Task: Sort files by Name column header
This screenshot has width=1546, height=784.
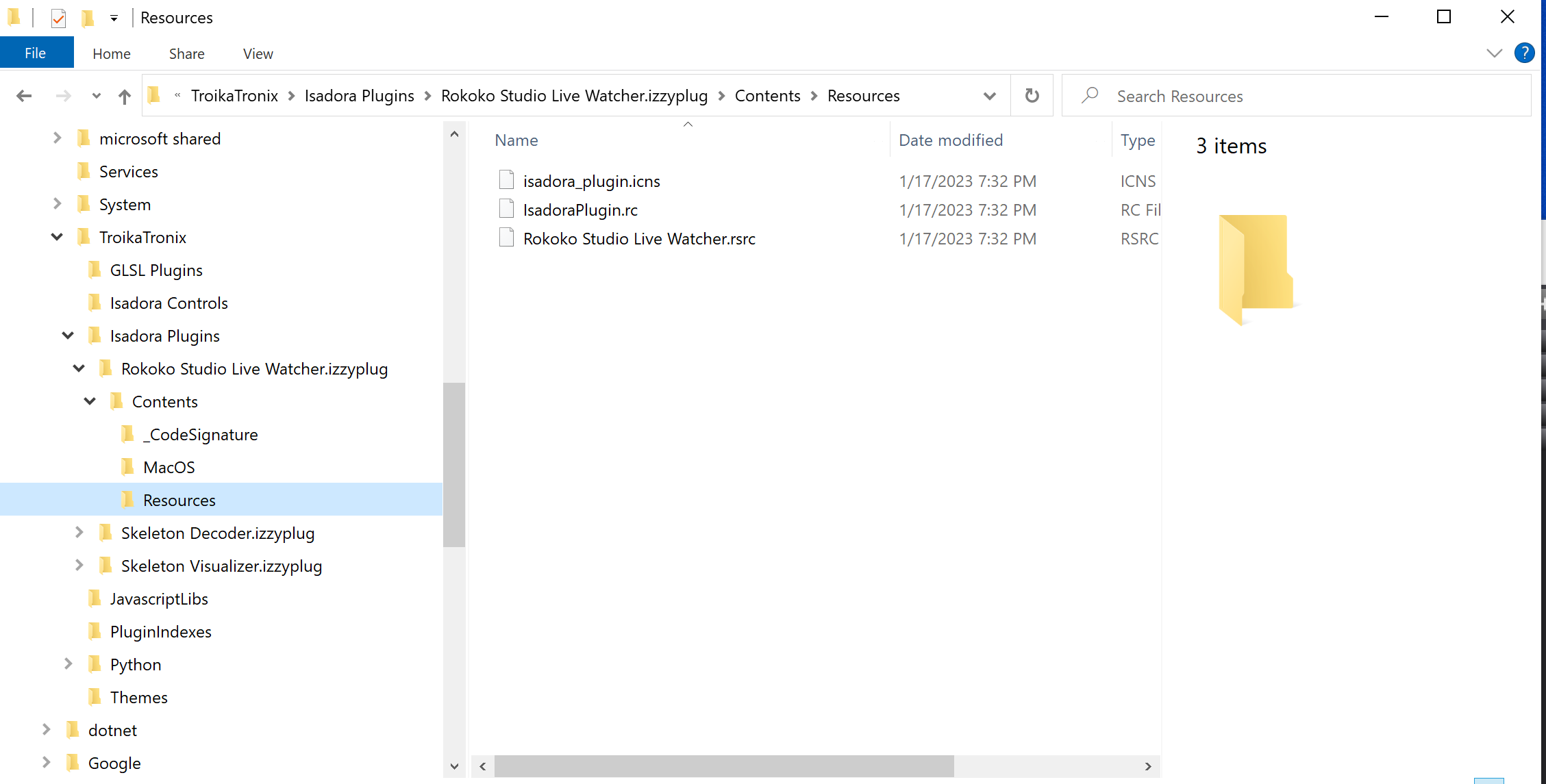Action: tap(516, 140)
